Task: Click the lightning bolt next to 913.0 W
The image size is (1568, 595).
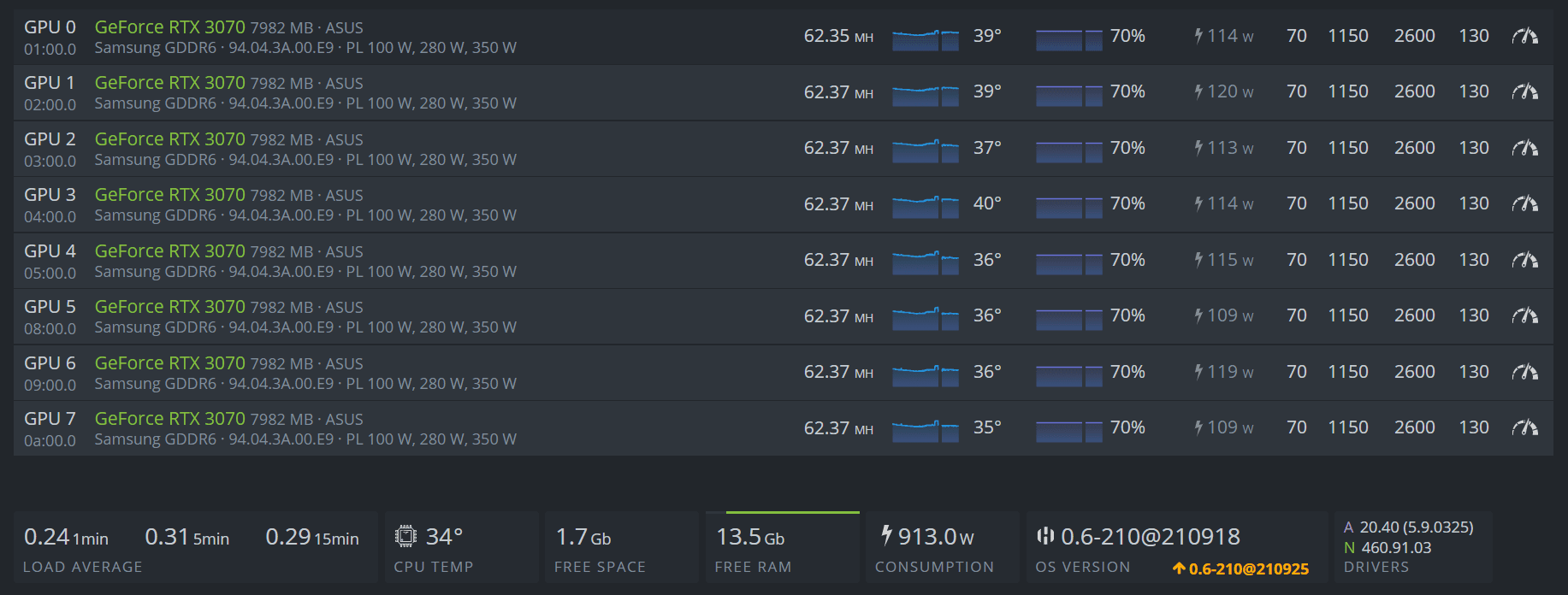Action: point(886,535)
